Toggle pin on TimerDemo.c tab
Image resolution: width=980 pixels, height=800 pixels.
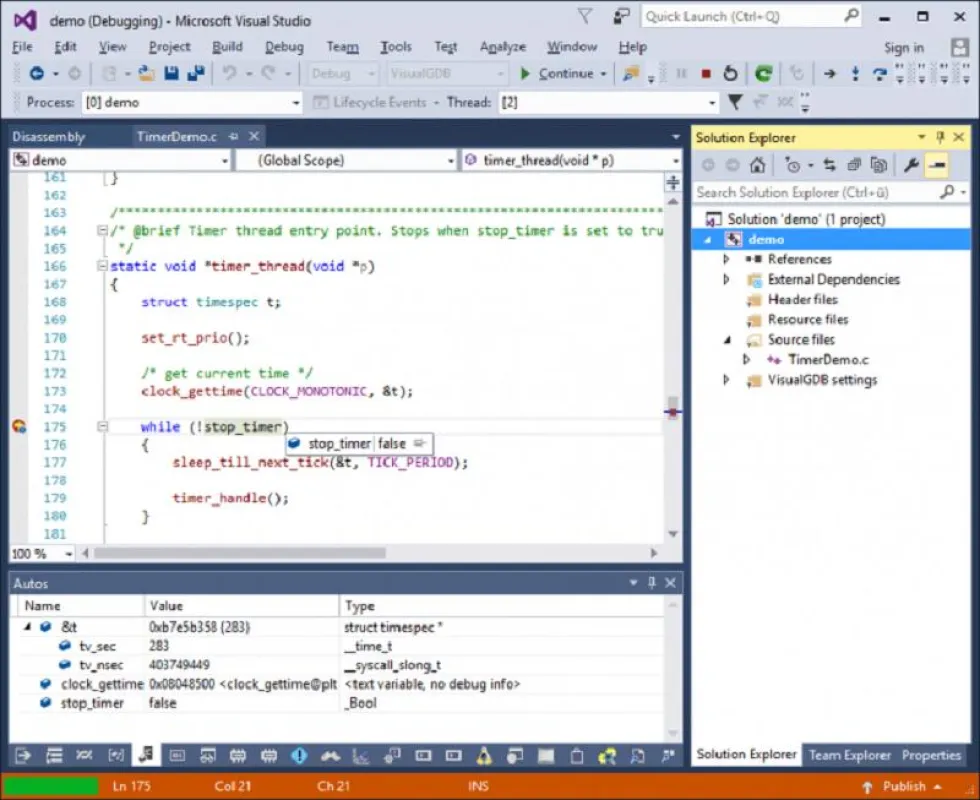[x=233, y=136]
